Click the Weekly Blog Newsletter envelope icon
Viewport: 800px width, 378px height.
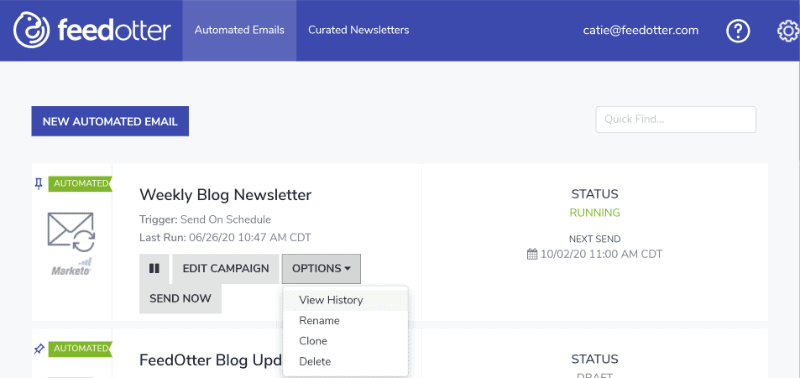tap(71, 233)
